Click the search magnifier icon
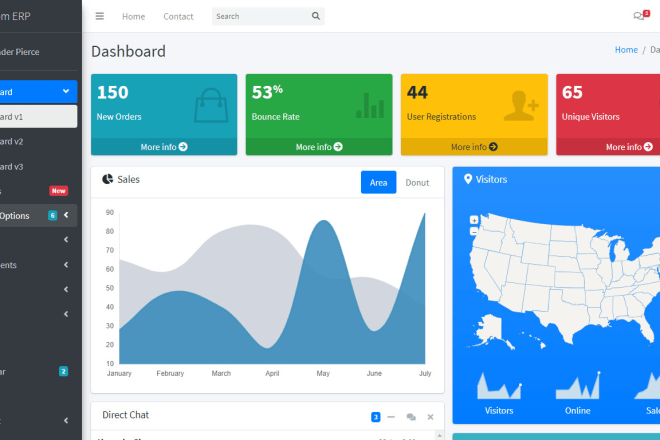The width and height of the screenshot is (660, 440). 316,16
